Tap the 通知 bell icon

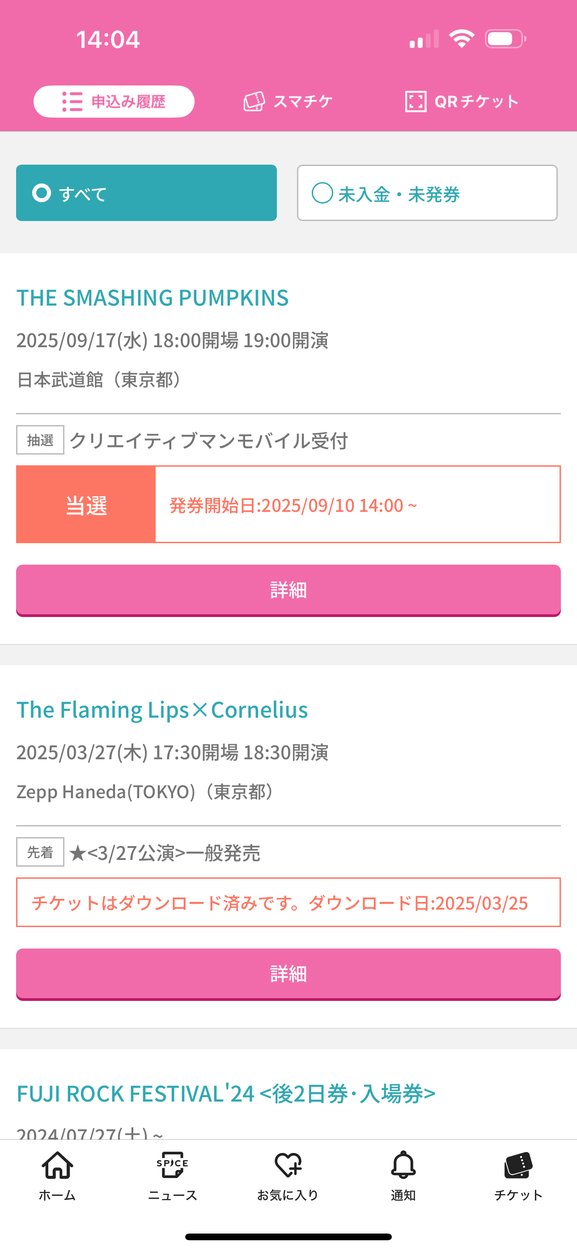point(403,1166)
